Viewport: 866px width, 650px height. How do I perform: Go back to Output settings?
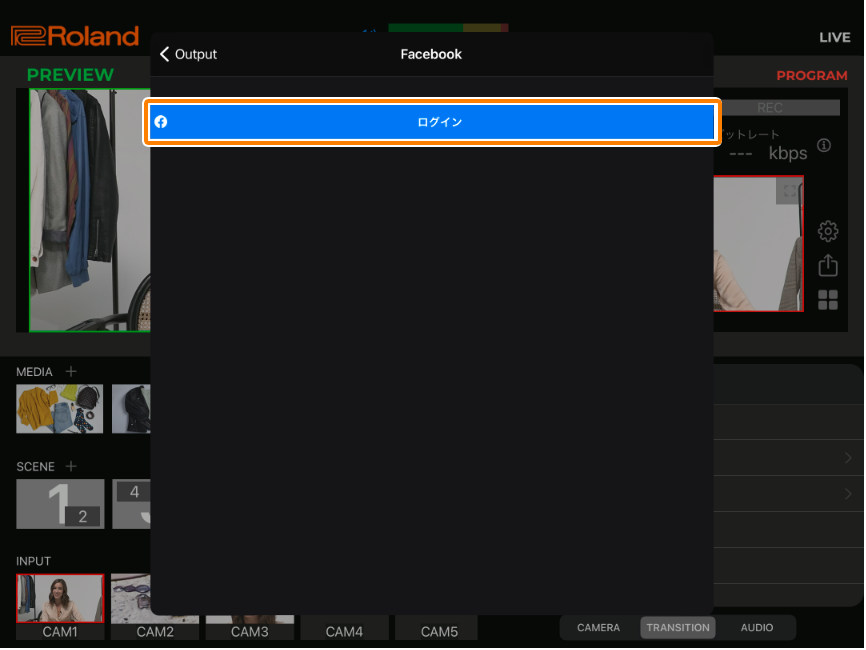tap(188, 54)
